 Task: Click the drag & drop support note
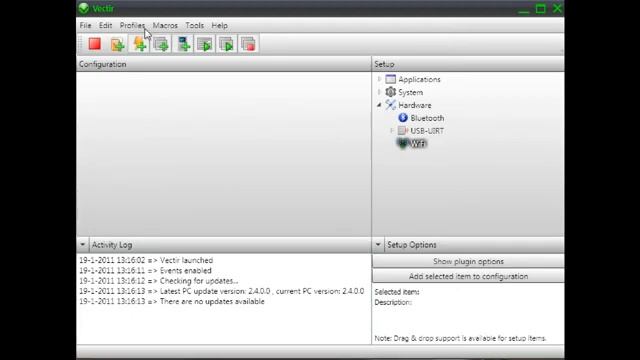(x=460, y=338)
